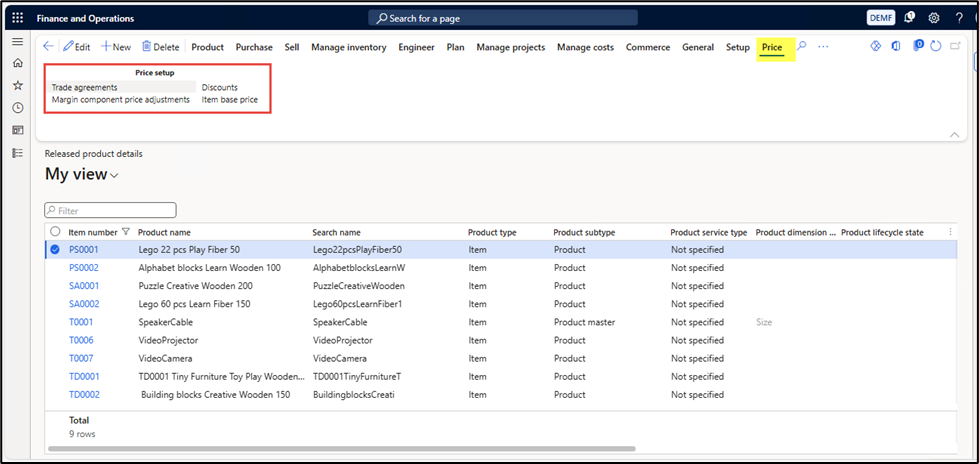Open the Plan tab
The height and width of the screenshot is (464, 979).
[455, 47]
